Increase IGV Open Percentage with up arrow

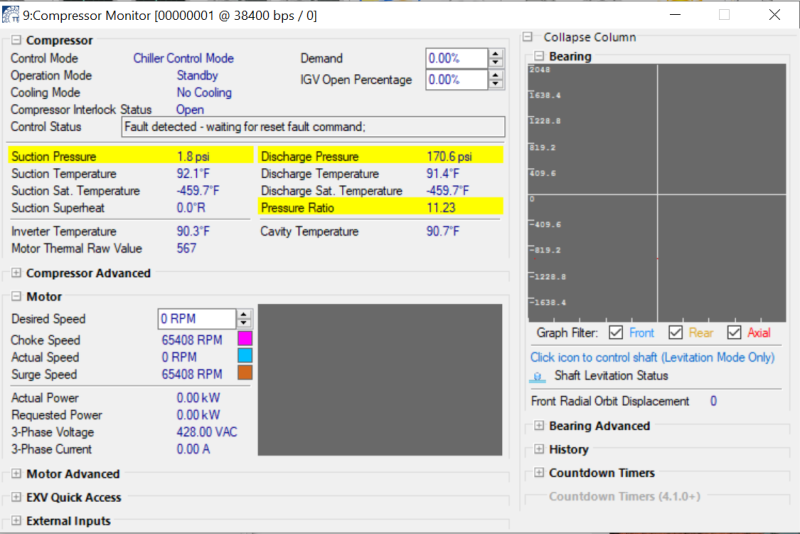[x=495, y=75]
